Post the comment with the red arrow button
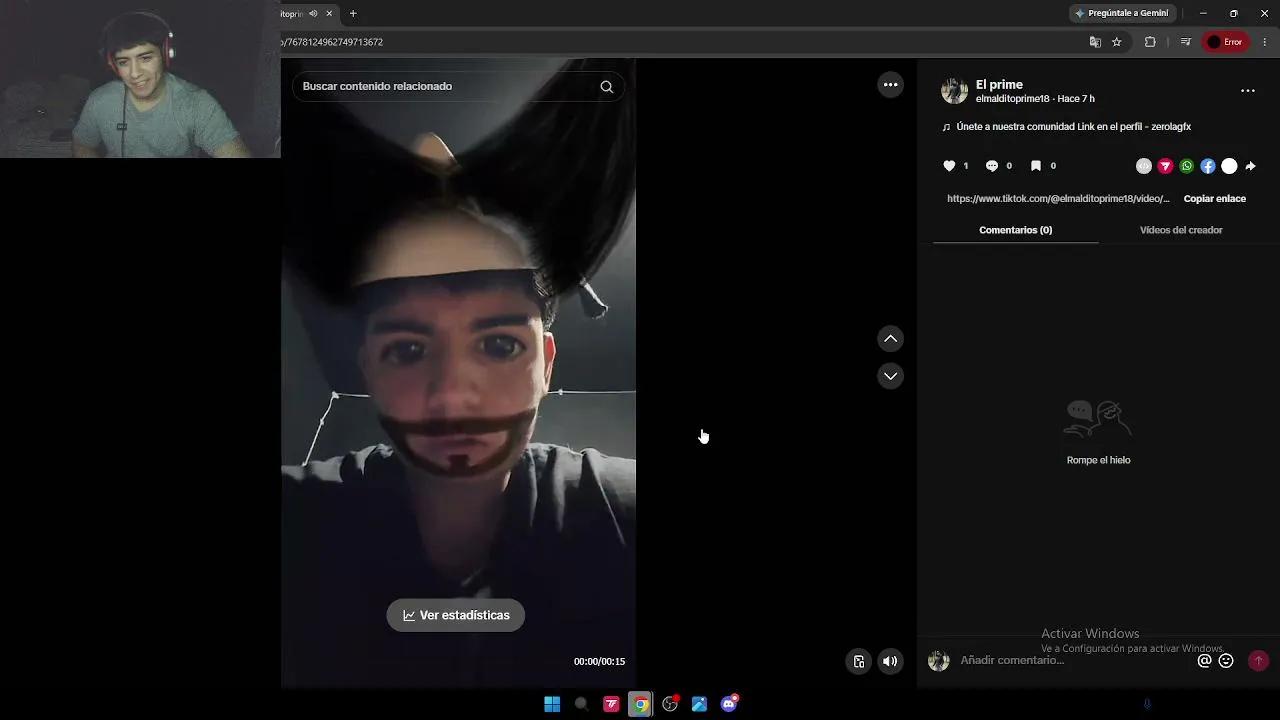This screenshot has width=1280, height=720. 1258,661
